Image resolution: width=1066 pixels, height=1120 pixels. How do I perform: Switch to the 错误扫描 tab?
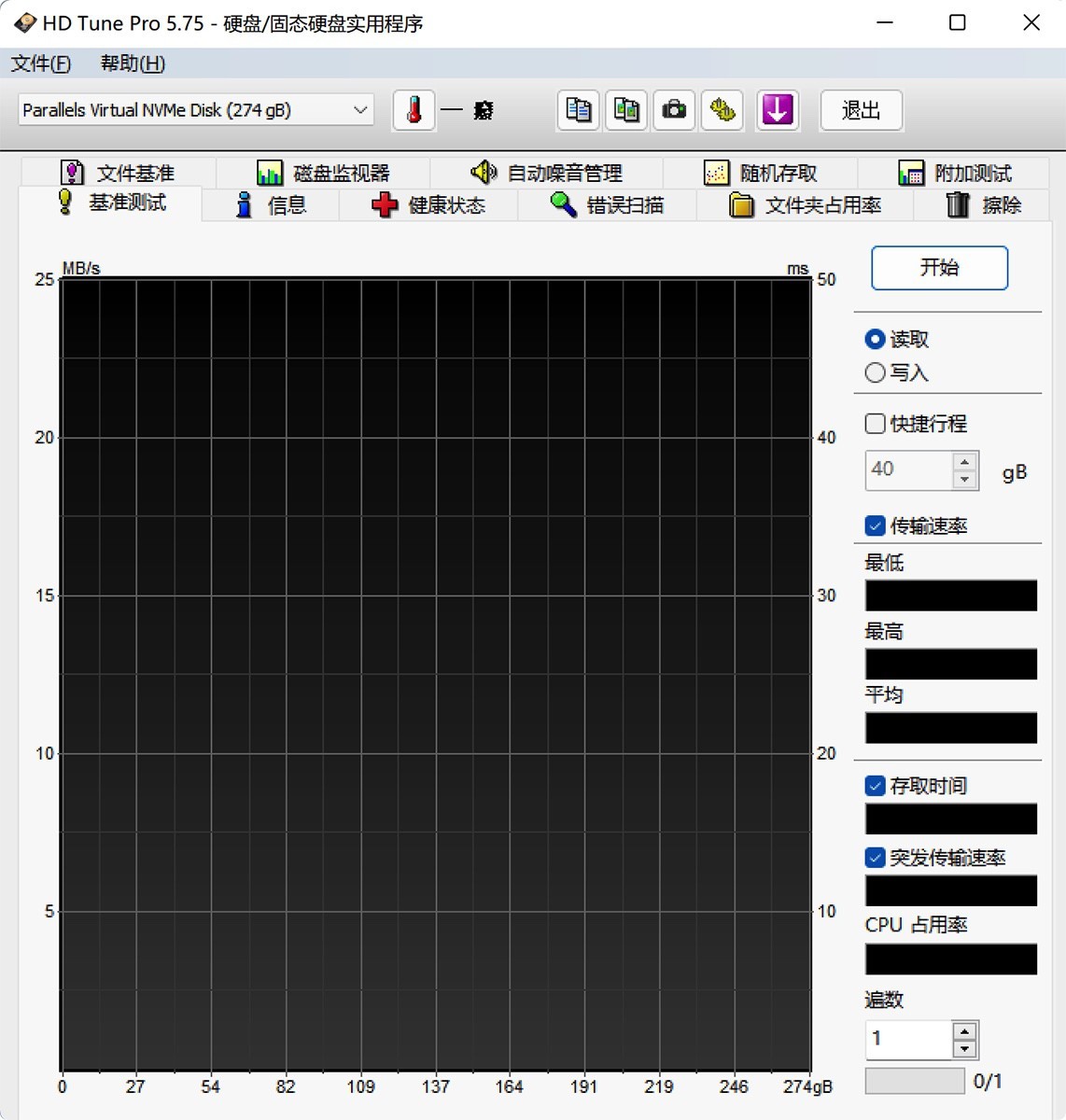pyautogui.click(x=607, y=205)
